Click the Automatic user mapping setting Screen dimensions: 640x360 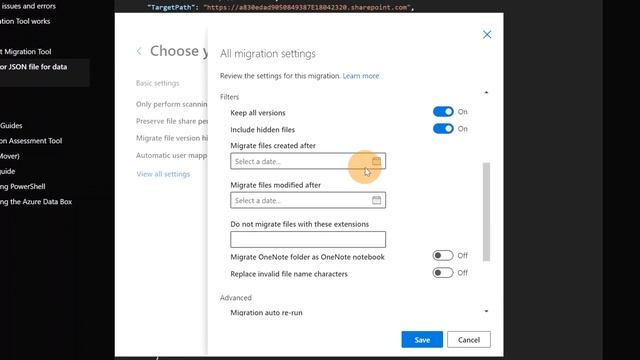tap(171, 156)
